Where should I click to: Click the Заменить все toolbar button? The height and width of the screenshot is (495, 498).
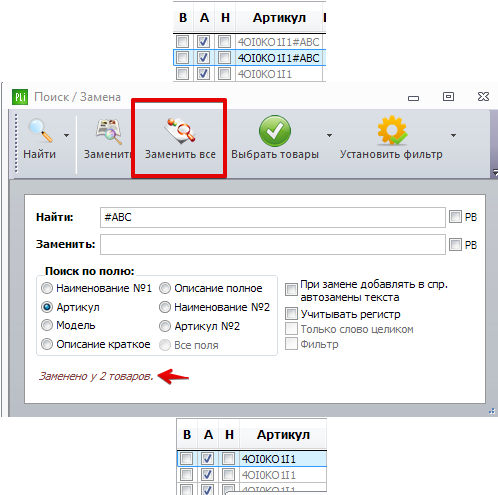point(180,139)
